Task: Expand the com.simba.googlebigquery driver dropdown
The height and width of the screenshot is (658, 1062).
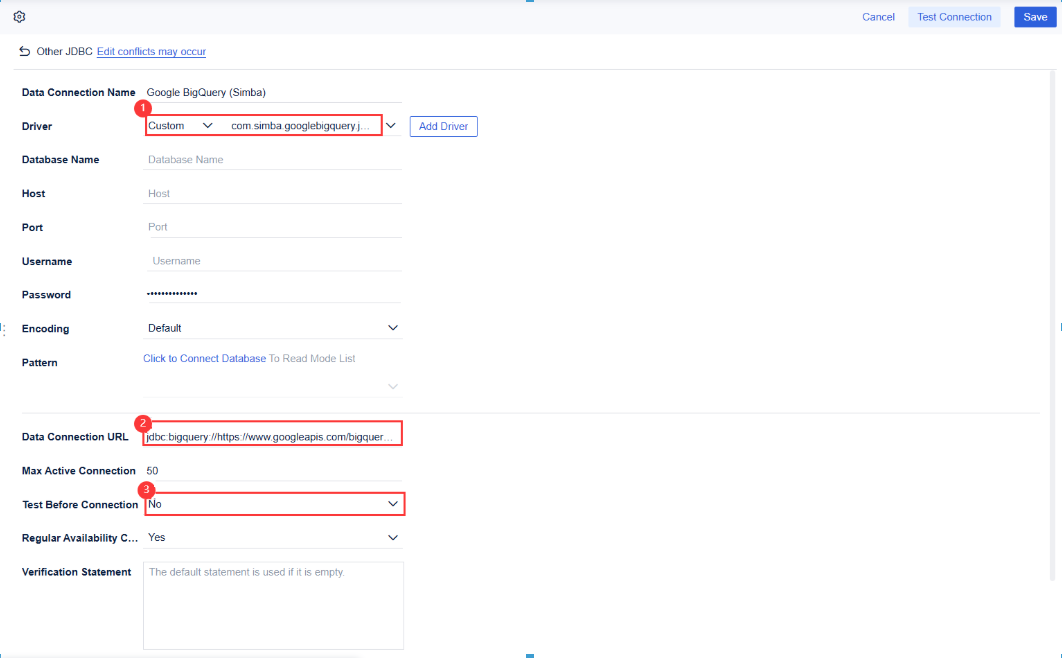Action: pyautogui.click(x=391, y=125)
